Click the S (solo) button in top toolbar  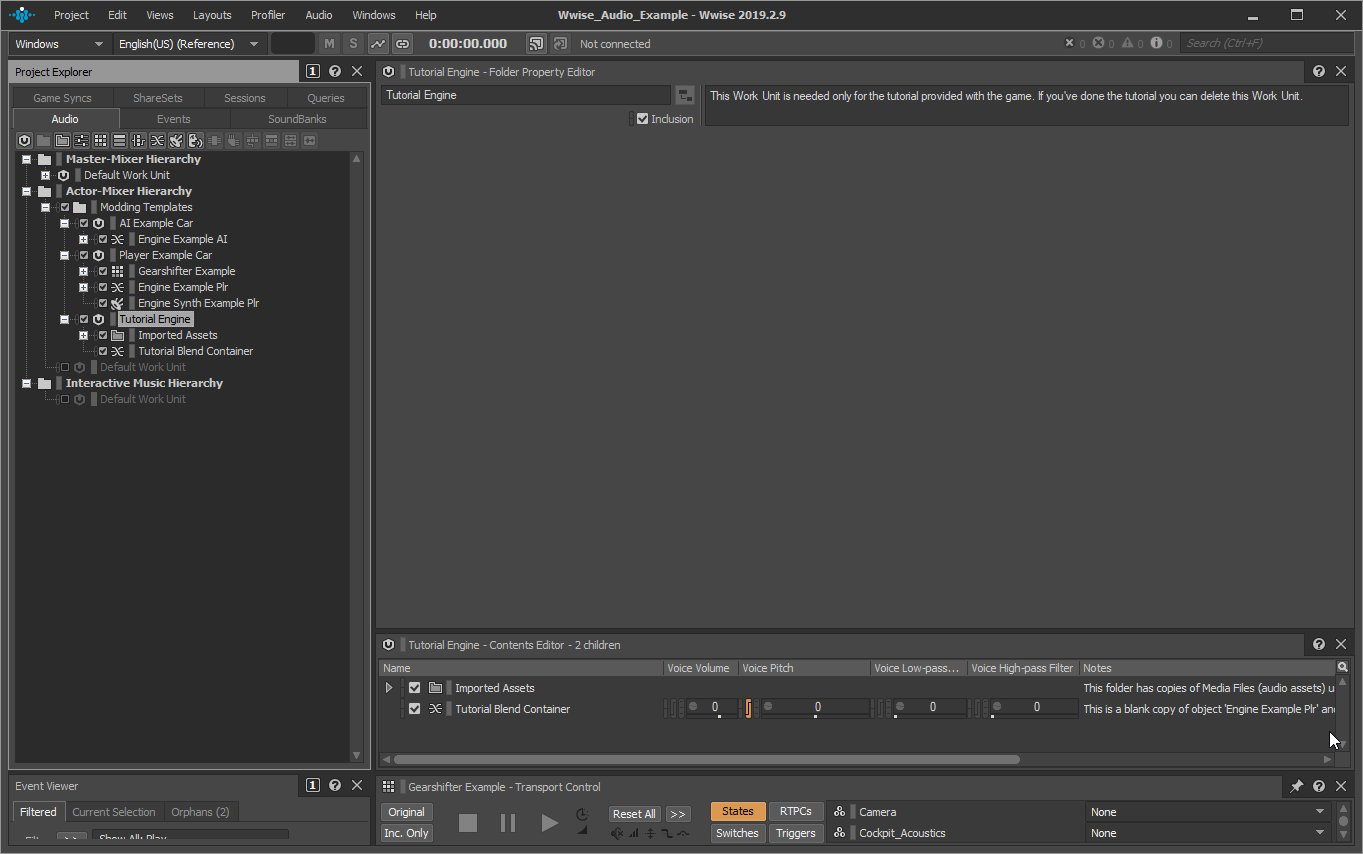[353, 43]
